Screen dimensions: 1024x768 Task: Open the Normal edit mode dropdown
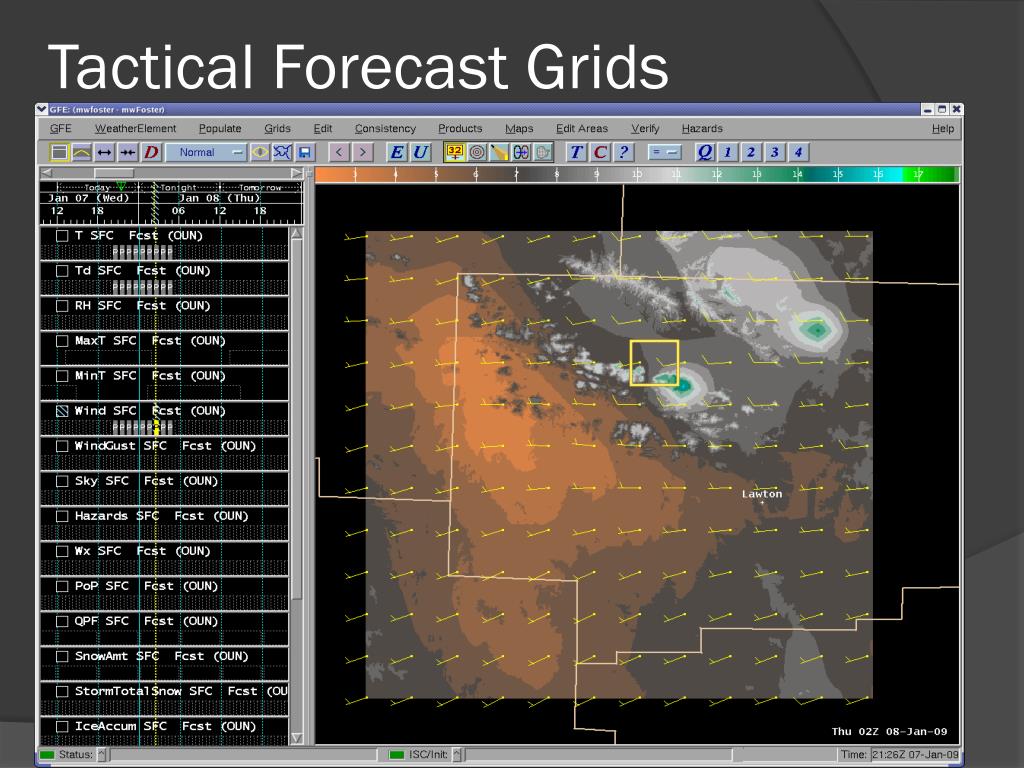pyautogui.click(x=206, y=152)
